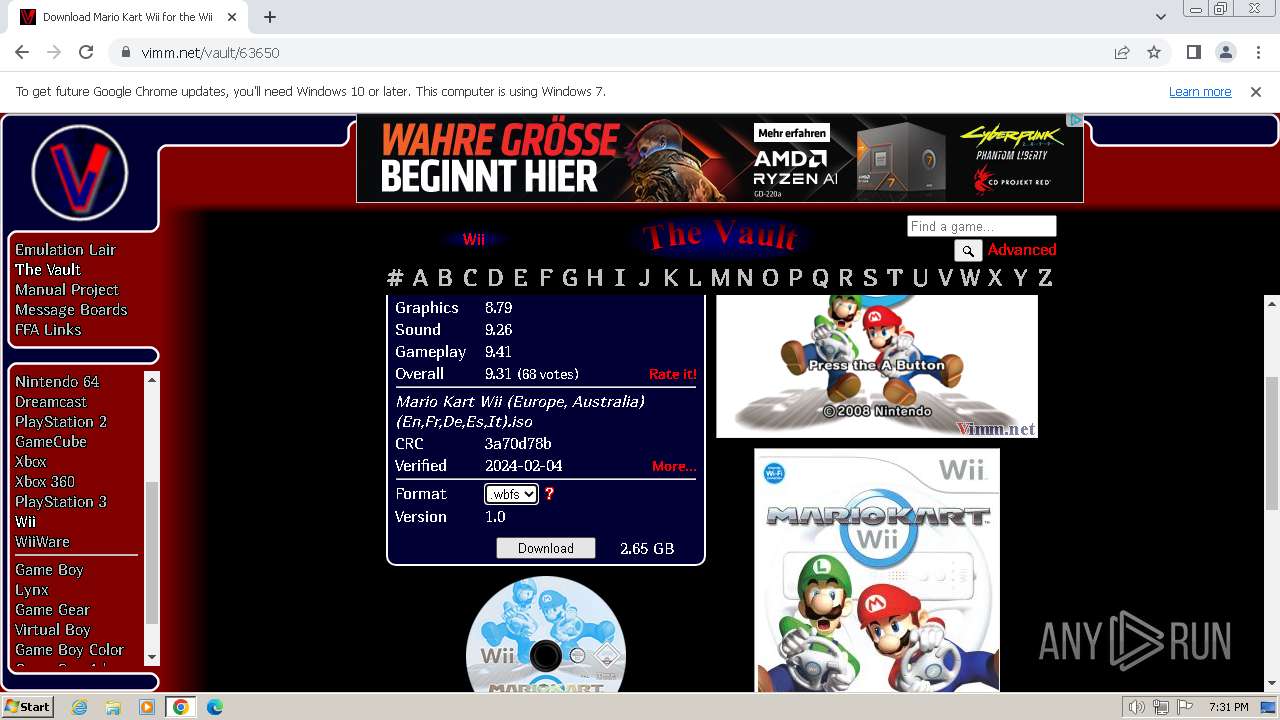Open the More... details link
The image size is (1280, 720).
(x=674, y=466)
